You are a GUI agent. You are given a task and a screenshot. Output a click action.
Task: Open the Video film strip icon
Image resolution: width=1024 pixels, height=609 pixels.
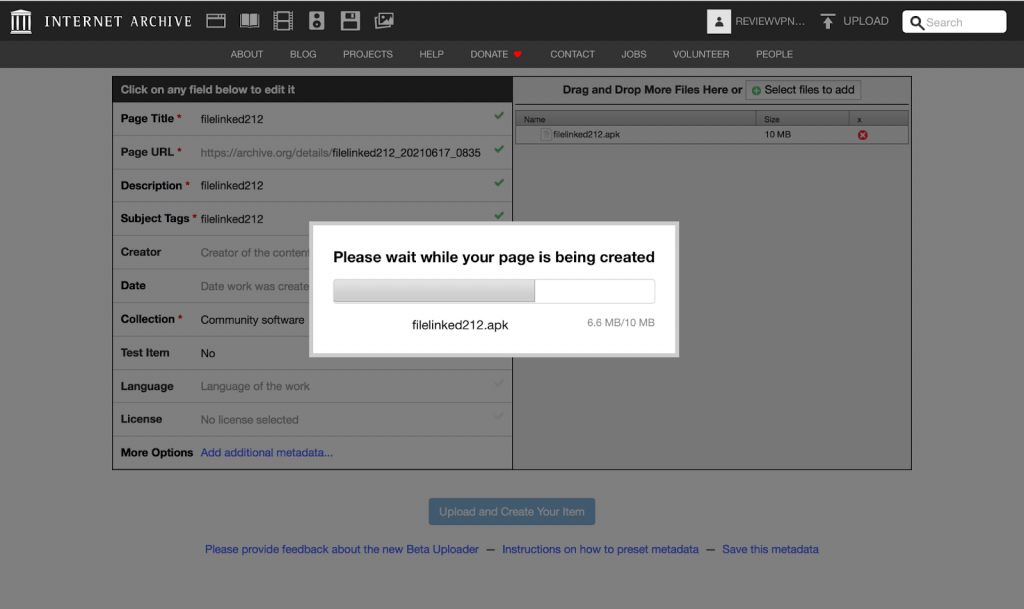click(x=283, y=21)
